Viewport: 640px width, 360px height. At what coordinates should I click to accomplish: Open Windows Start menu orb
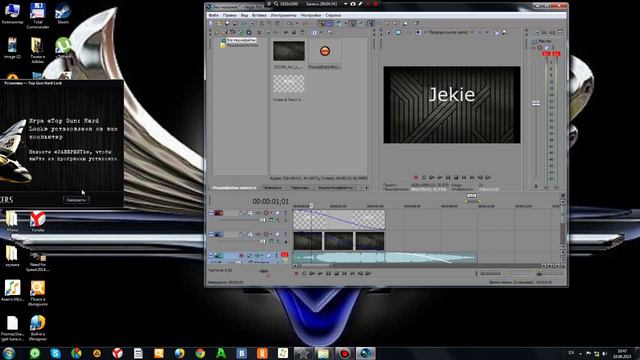tap(9, 353)
